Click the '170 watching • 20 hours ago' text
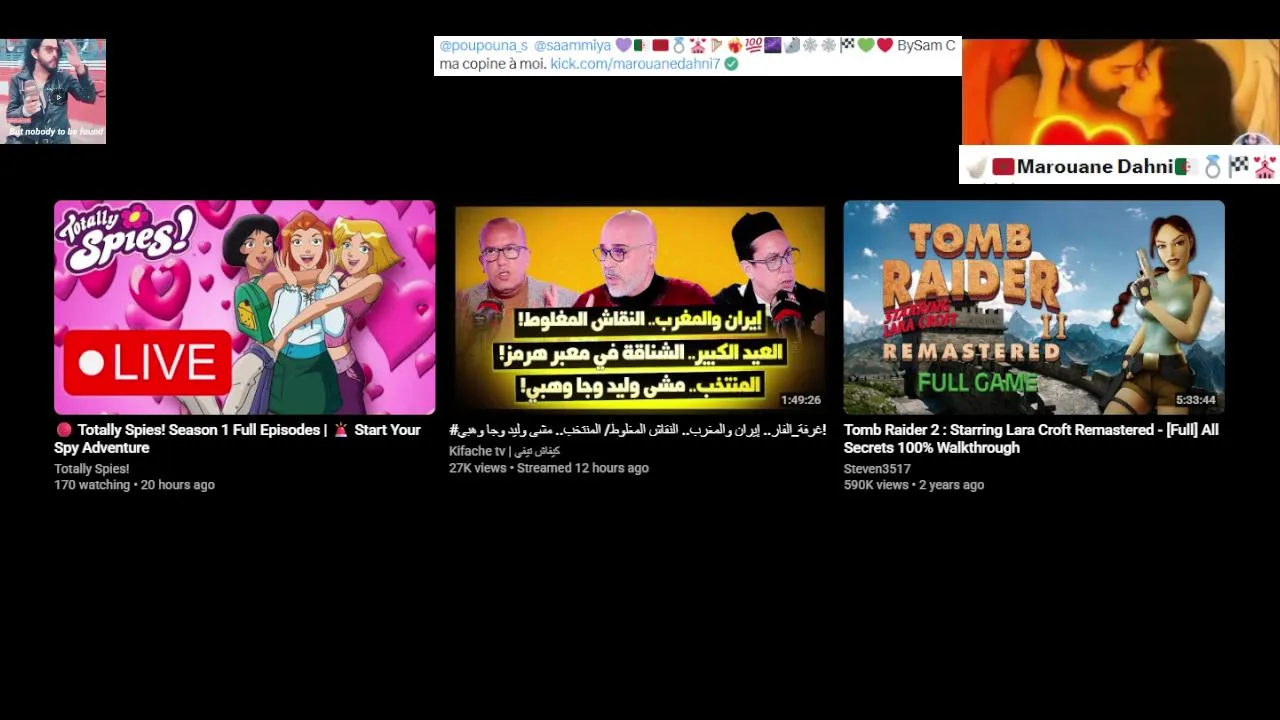The width and height of the screenshot is (1280, 720). pyautogui.click(x=134, y=485)
